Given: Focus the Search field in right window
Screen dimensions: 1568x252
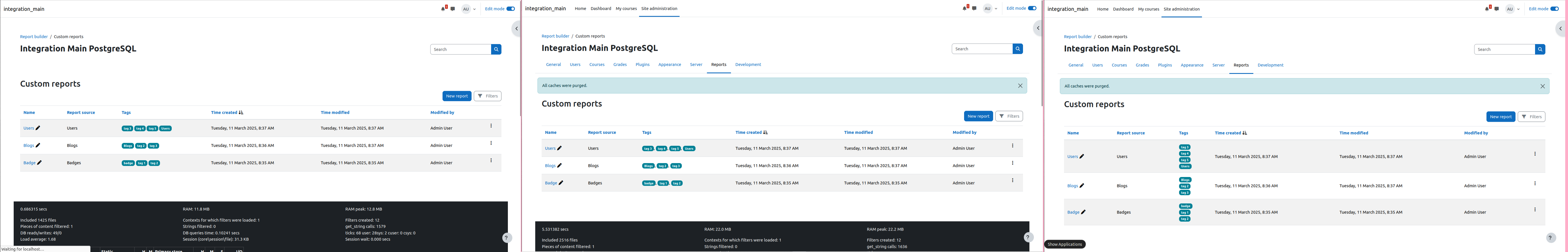Looking at the screenshot, I should [x=1505, y=49].
